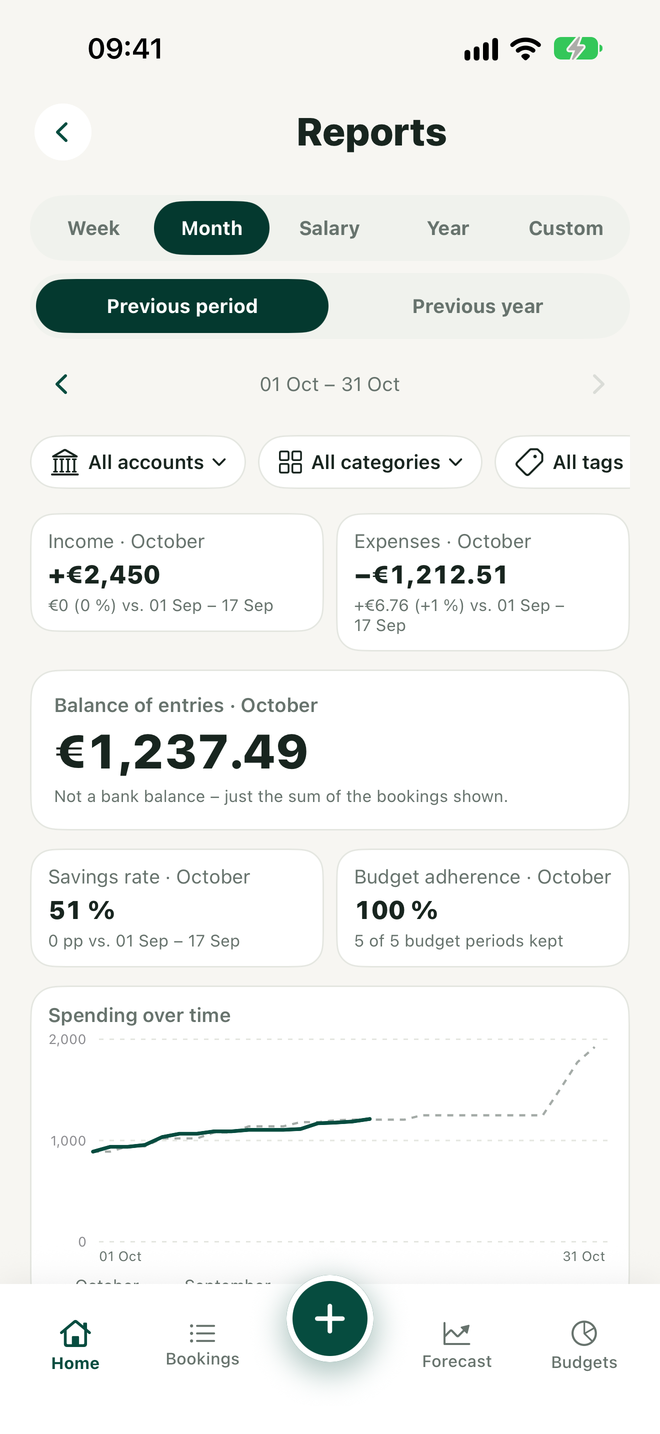The height and width of the screenshot is (1434, 660).
Task: Open the Bookings list icon
Action: point(202,1332)
